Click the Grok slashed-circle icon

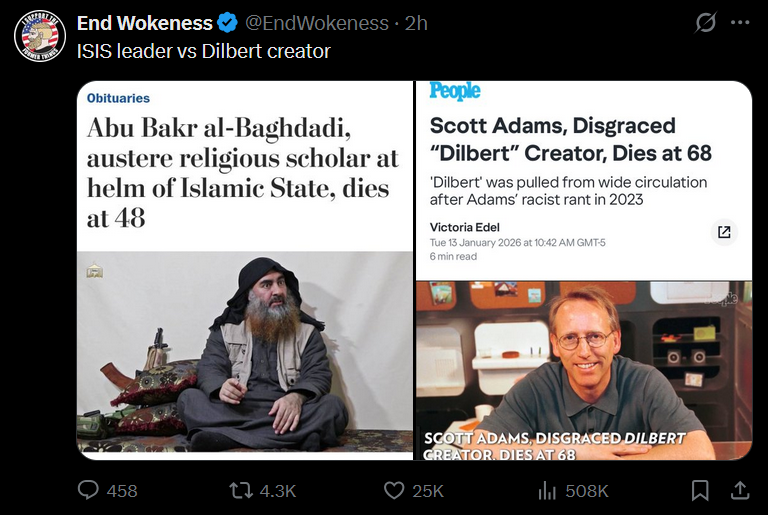[x=705, y=23]
